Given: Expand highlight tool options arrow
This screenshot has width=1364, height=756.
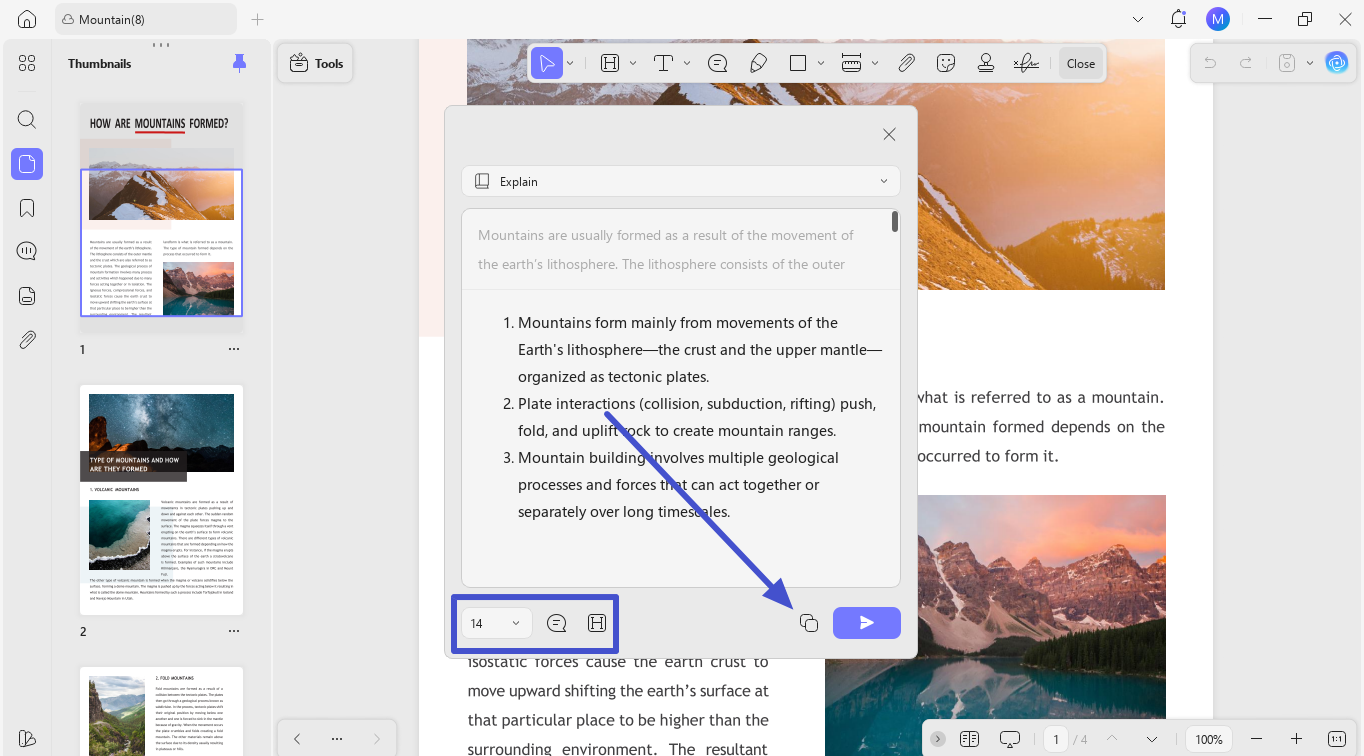Looking at the screenshot, I should pos(633,63).
